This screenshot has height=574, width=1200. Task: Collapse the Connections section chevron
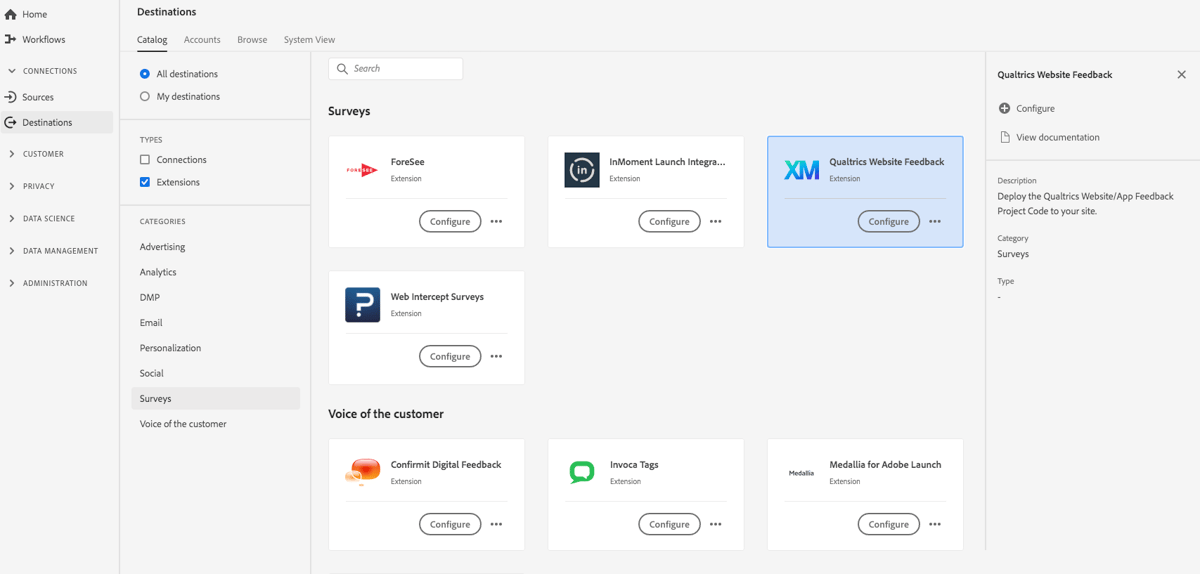coord(11,71)
